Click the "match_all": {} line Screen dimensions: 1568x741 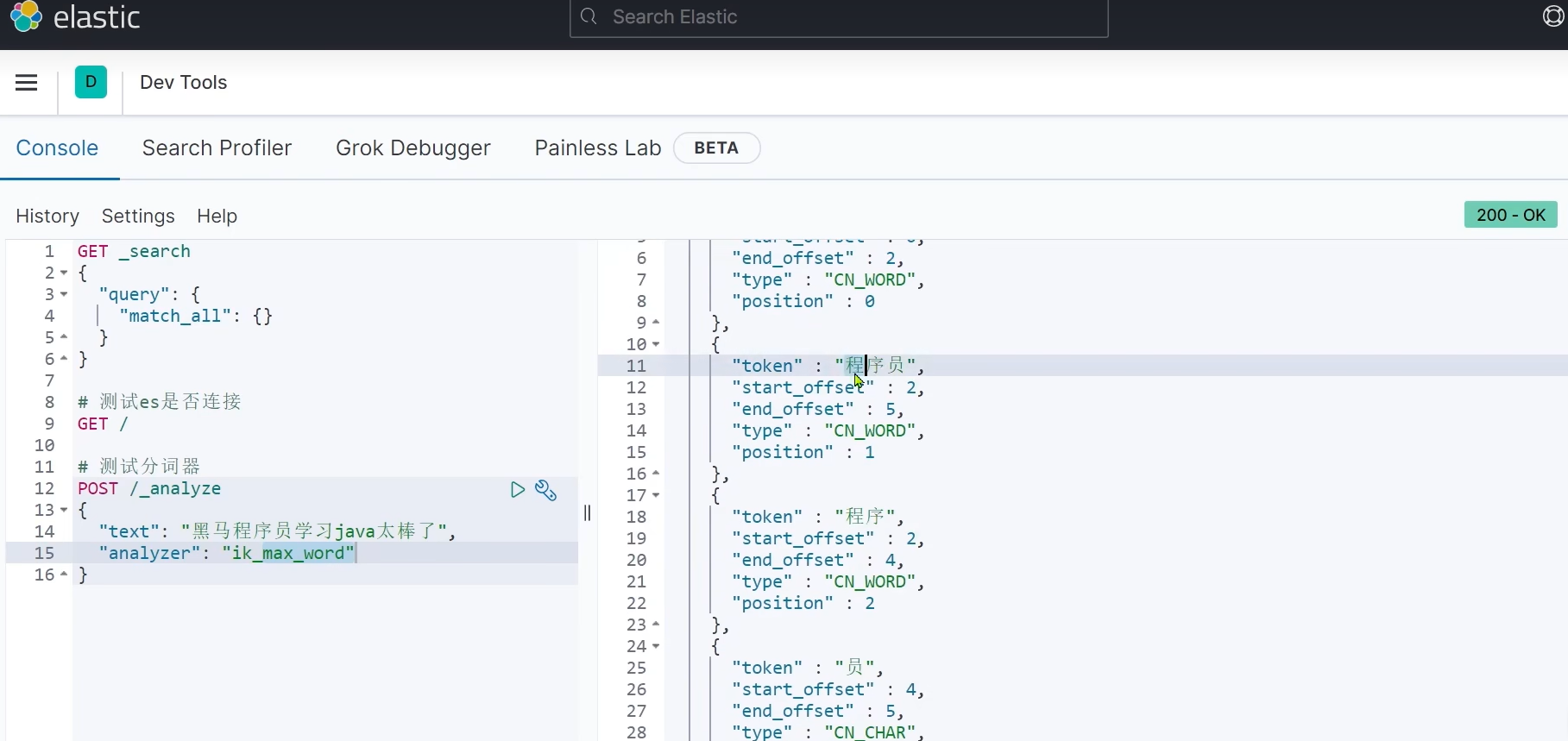196,316
